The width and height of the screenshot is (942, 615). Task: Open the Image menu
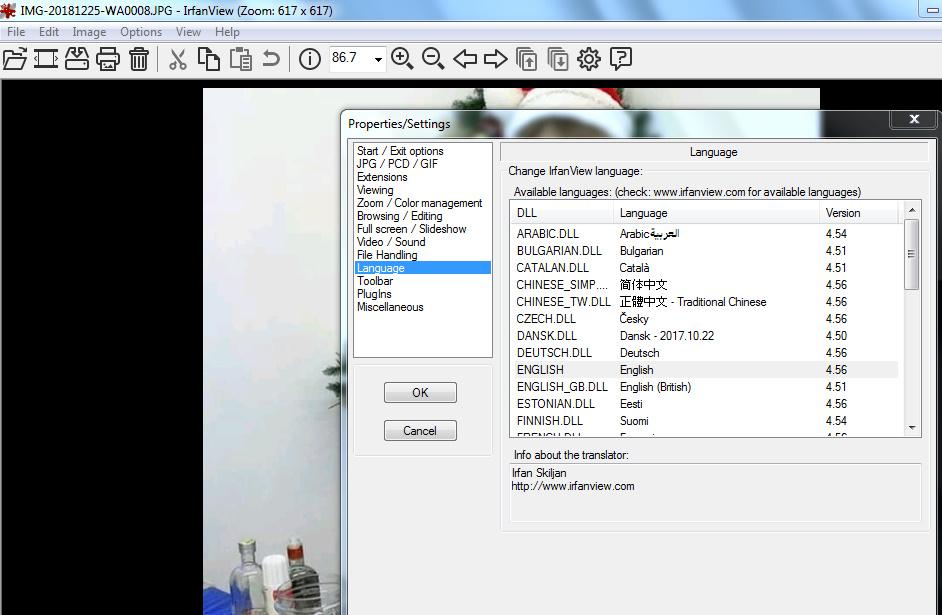(89, 32)
